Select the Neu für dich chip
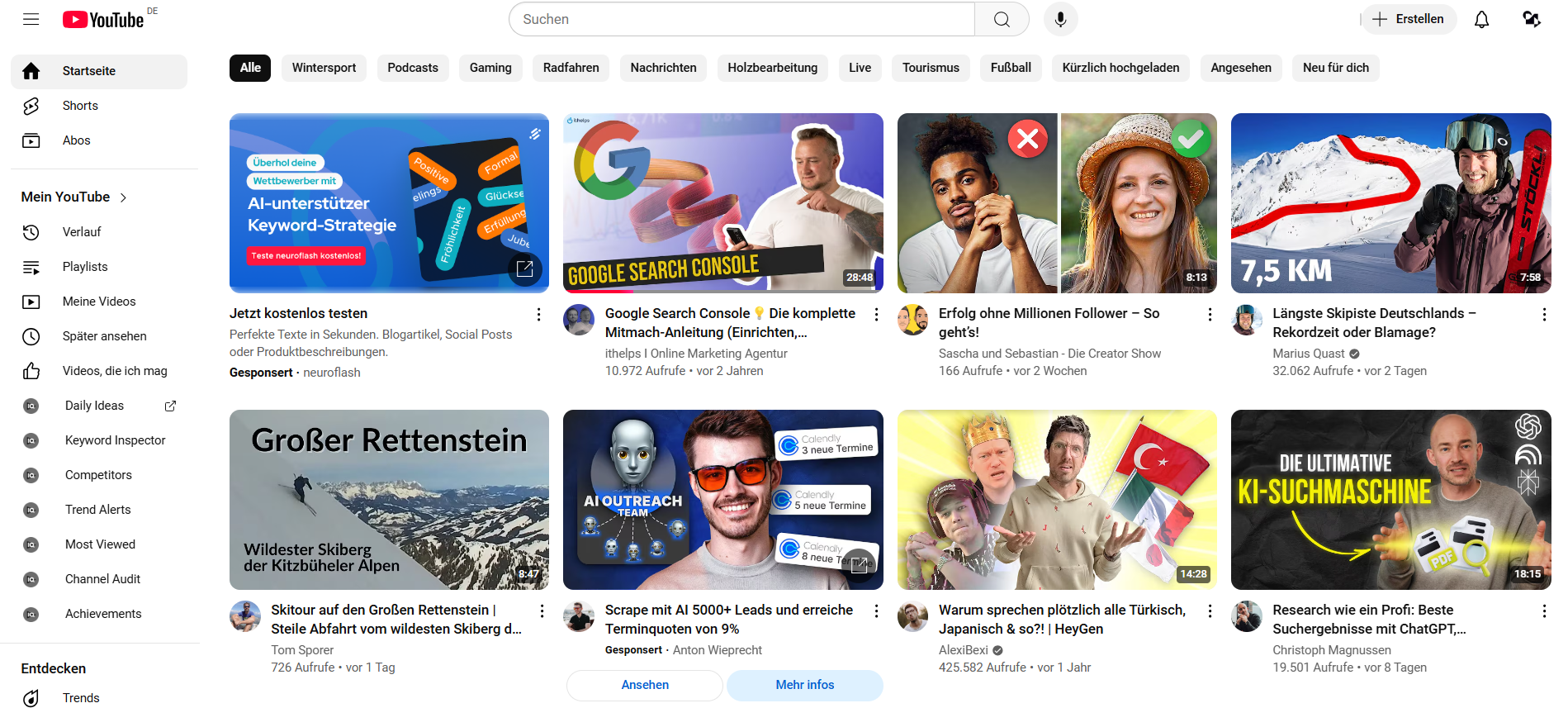 click(1336, 68)
